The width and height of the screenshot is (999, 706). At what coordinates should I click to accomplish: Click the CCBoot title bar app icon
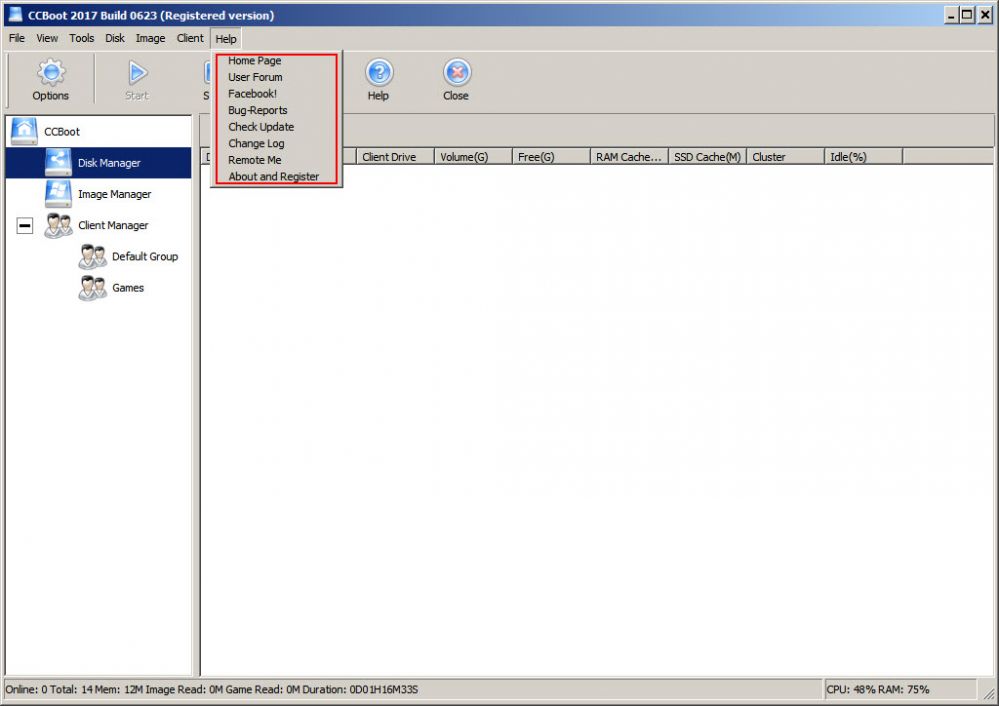coord(15,15)
